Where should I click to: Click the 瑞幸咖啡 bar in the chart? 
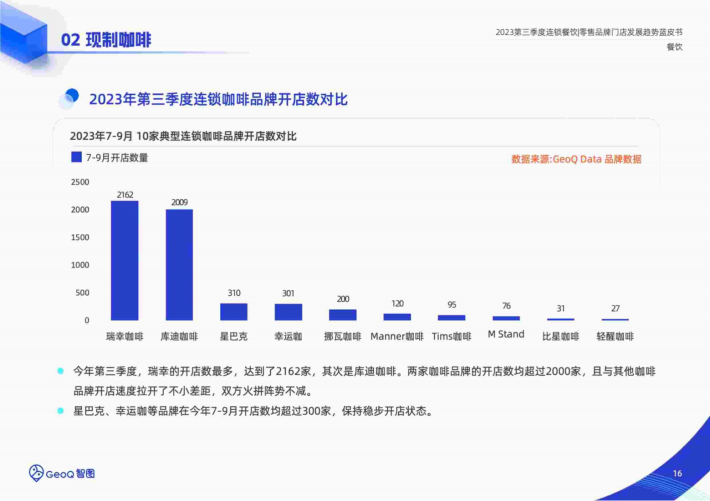pos(125,260)
